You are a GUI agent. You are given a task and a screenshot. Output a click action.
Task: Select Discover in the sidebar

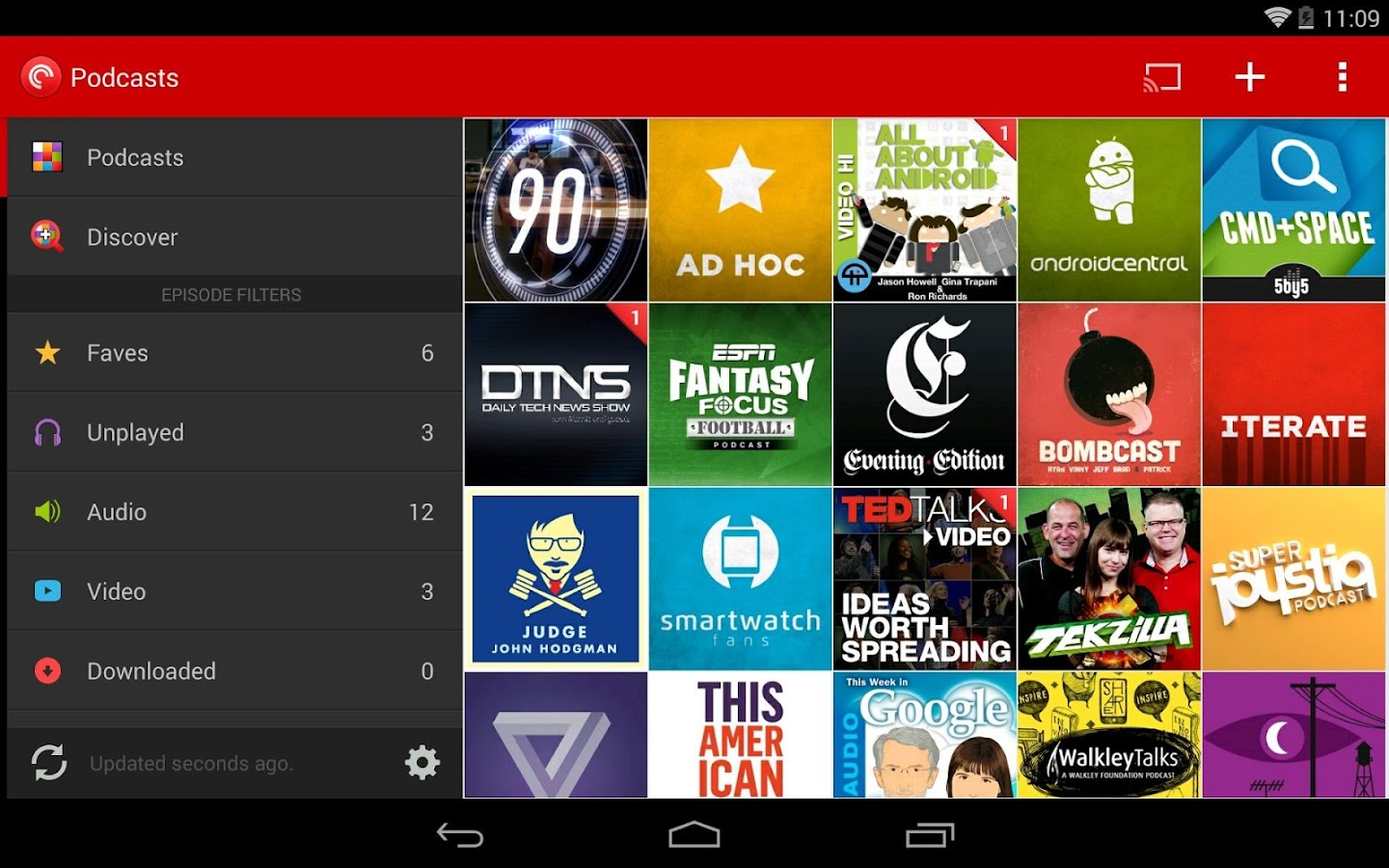(234, 236)
